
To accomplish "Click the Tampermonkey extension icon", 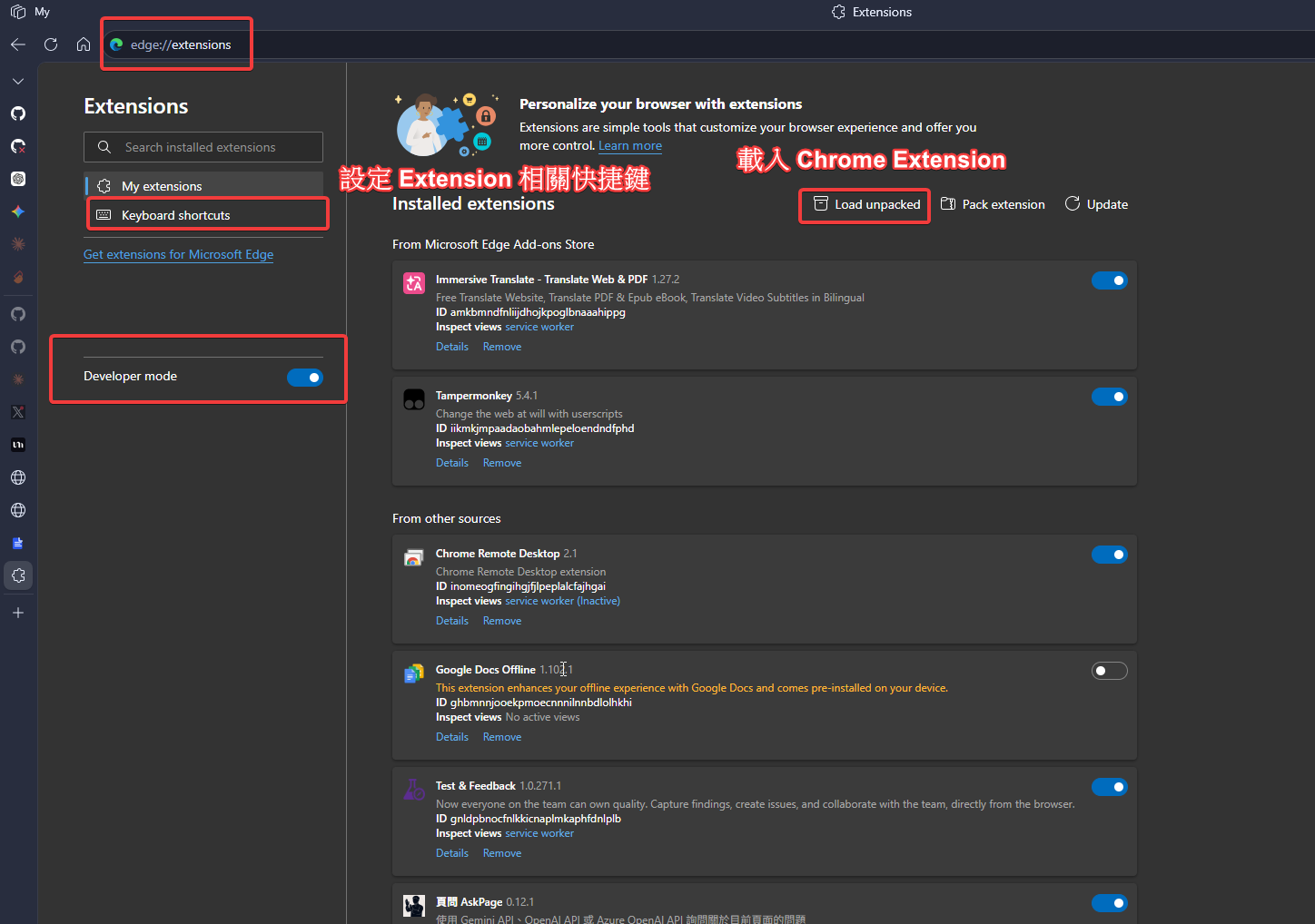I will coord(414,399).
